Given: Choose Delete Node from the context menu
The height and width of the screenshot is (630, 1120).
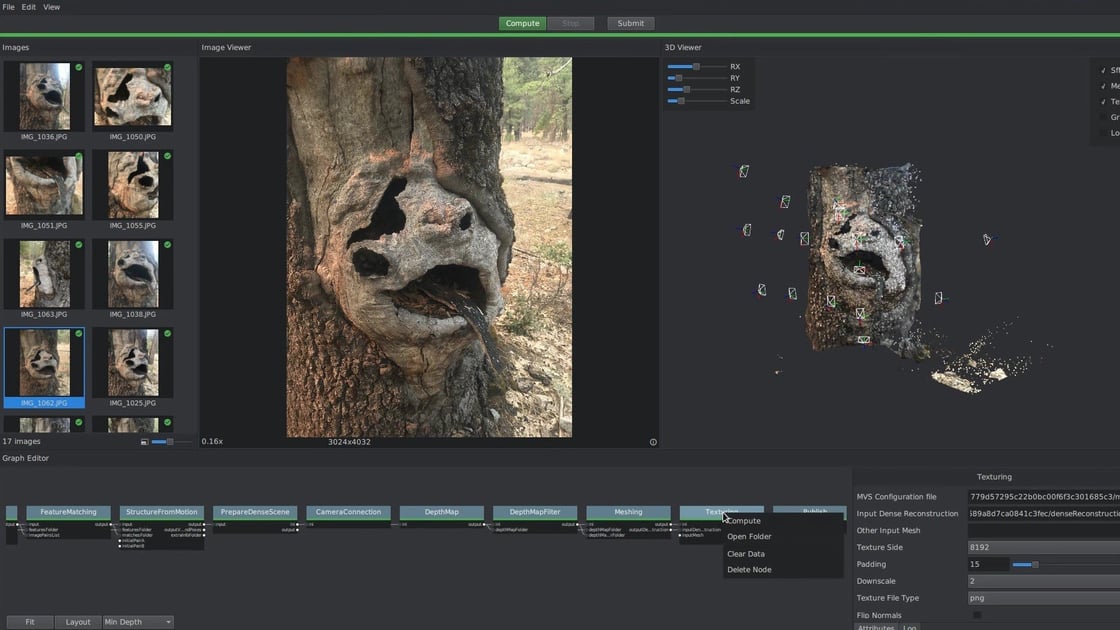Looking at the screenshot, I should click(748, 569).
